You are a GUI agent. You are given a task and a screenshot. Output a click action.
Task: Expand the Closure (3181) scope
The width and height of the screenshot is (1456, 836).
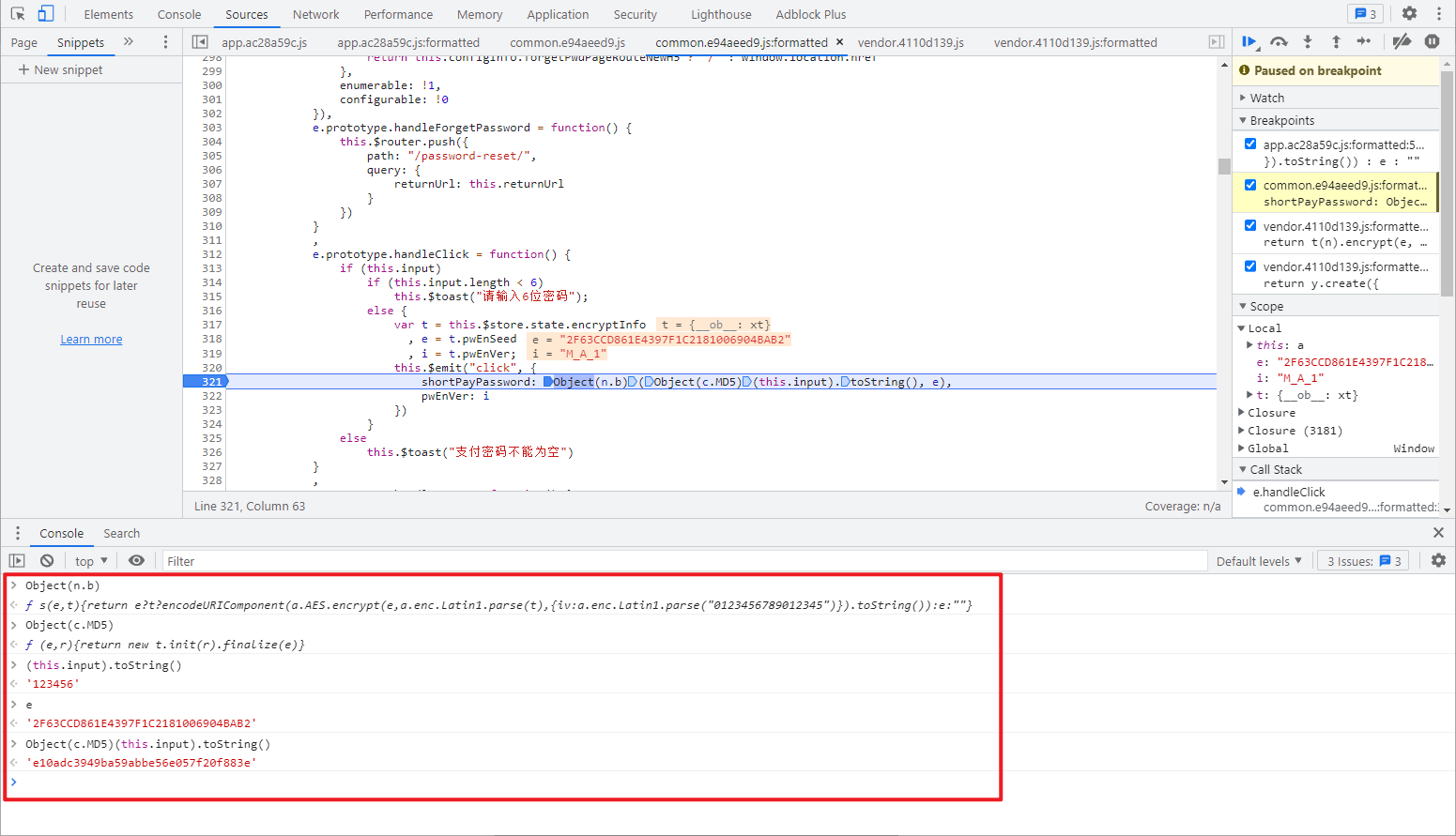pos(1241,431)
